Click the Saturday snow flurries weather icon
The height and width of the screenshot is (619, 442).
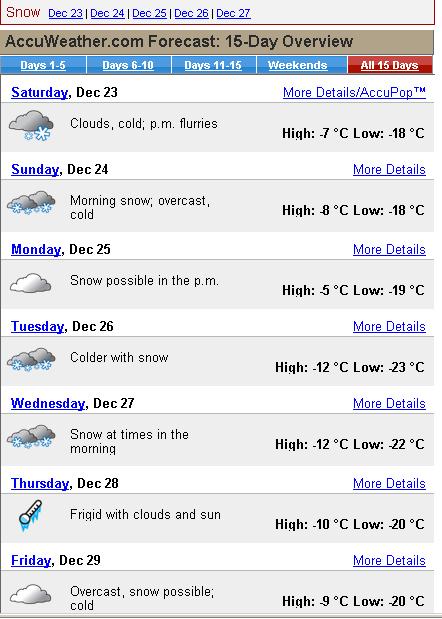pos(31,126)
